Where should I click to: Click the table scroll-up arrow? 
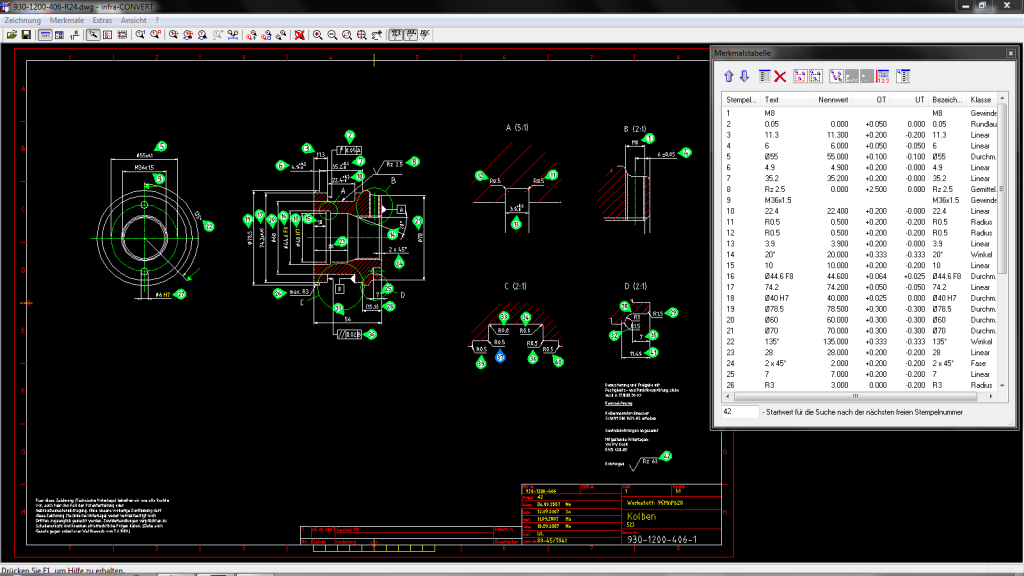coord(1002,99)
